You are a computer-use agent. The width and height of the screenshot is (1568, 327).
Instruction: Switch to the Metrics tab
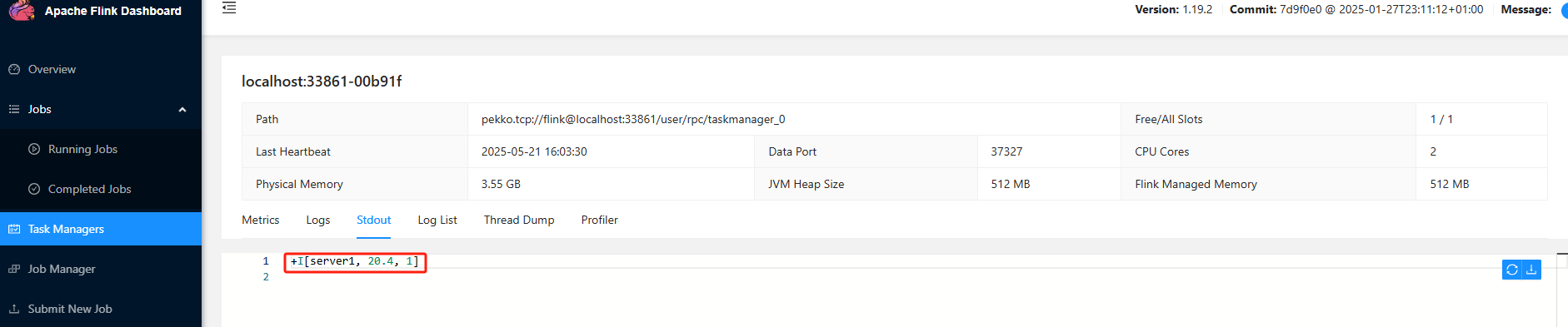(x=261, y=220)
